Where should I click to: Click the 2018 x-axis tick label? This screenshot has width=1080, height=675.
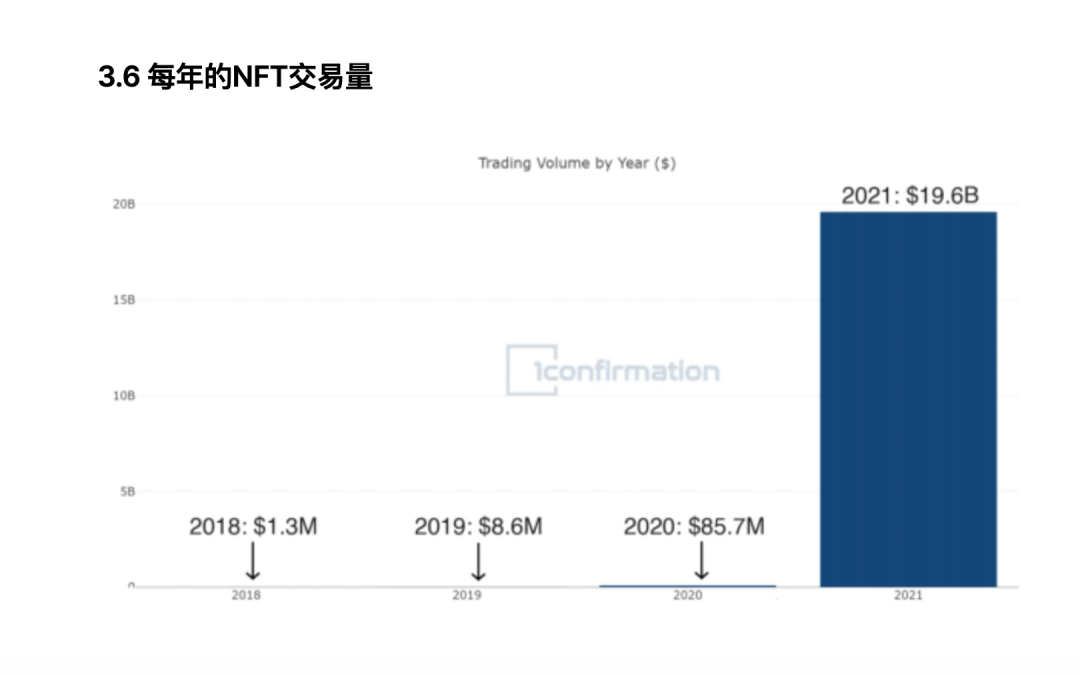(246, 595)
